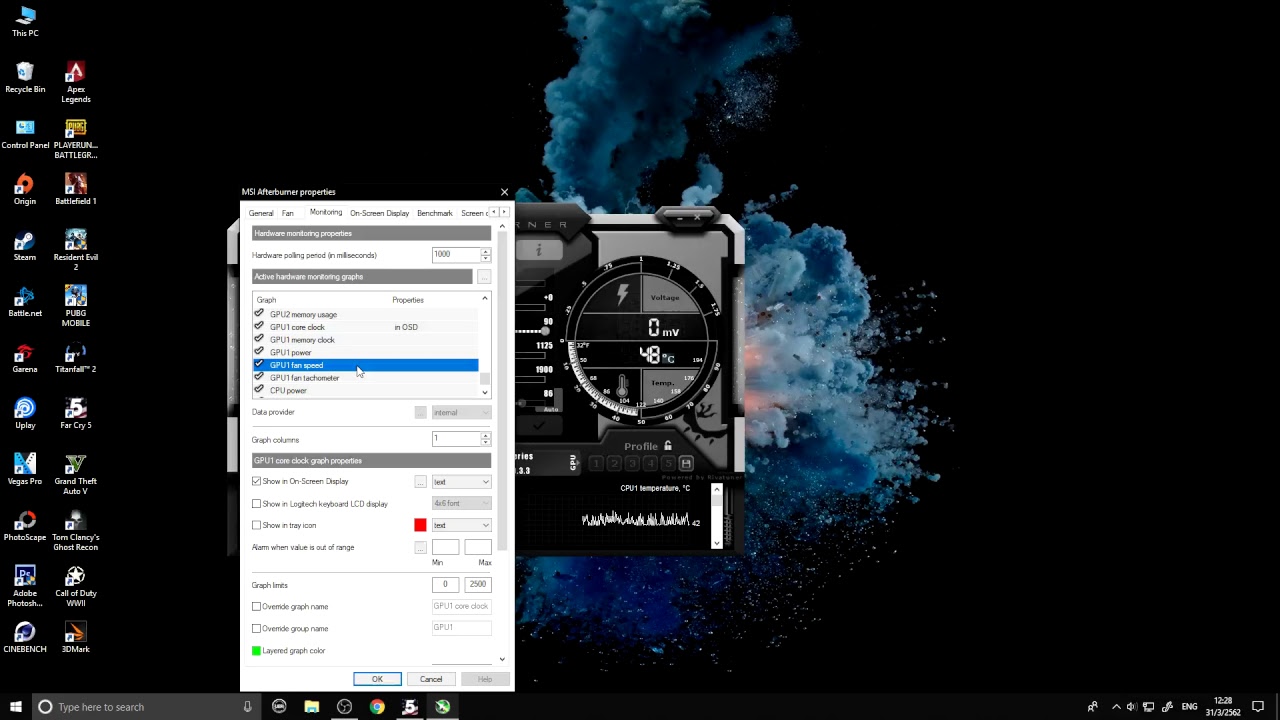Open the Grand Theft Auto V shortcut
Viewport: 1280px width, 720px height.
tap(75, 476)
